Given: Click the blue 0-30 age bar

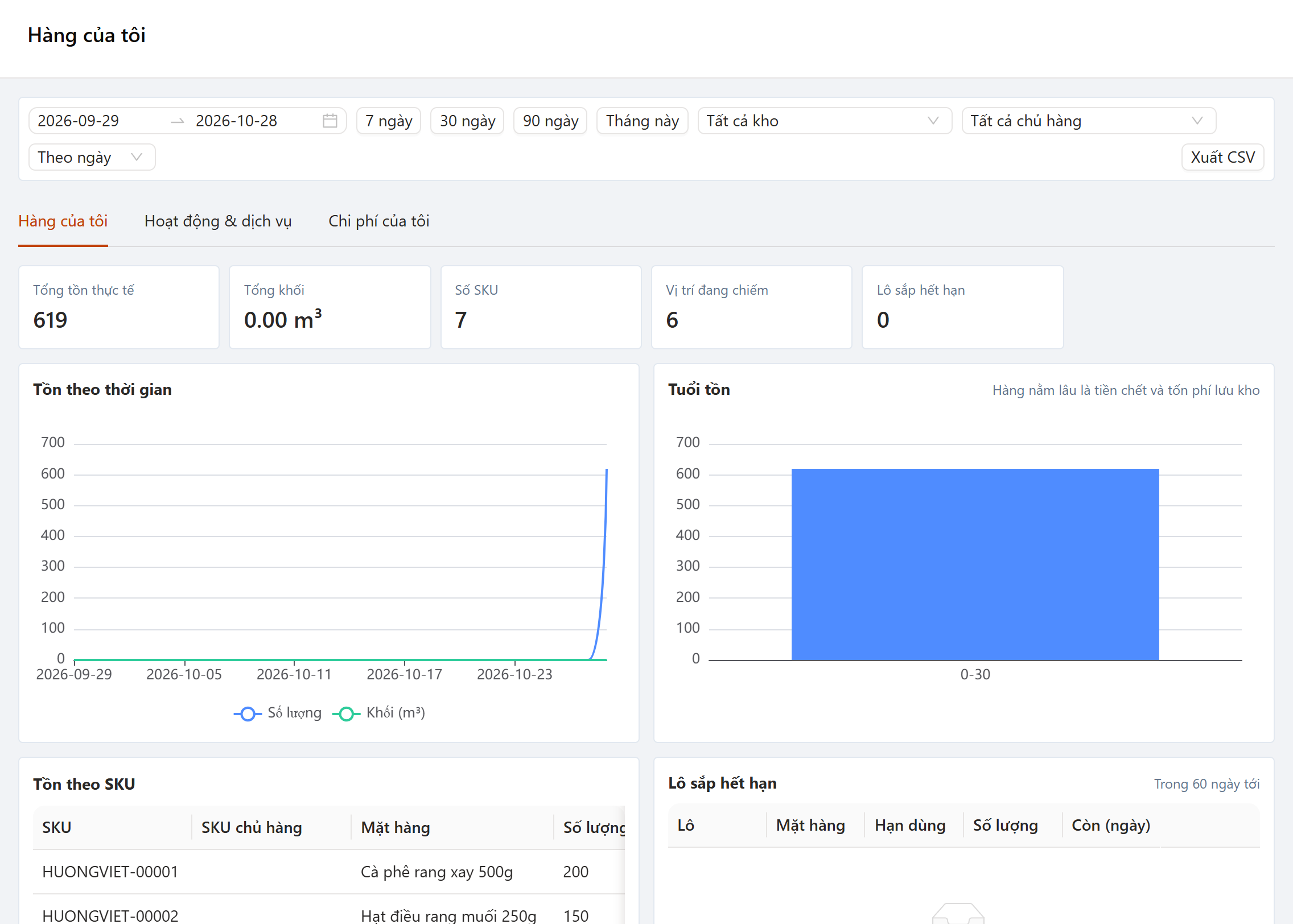Looking at the screenshot, I should pos(975,564).
